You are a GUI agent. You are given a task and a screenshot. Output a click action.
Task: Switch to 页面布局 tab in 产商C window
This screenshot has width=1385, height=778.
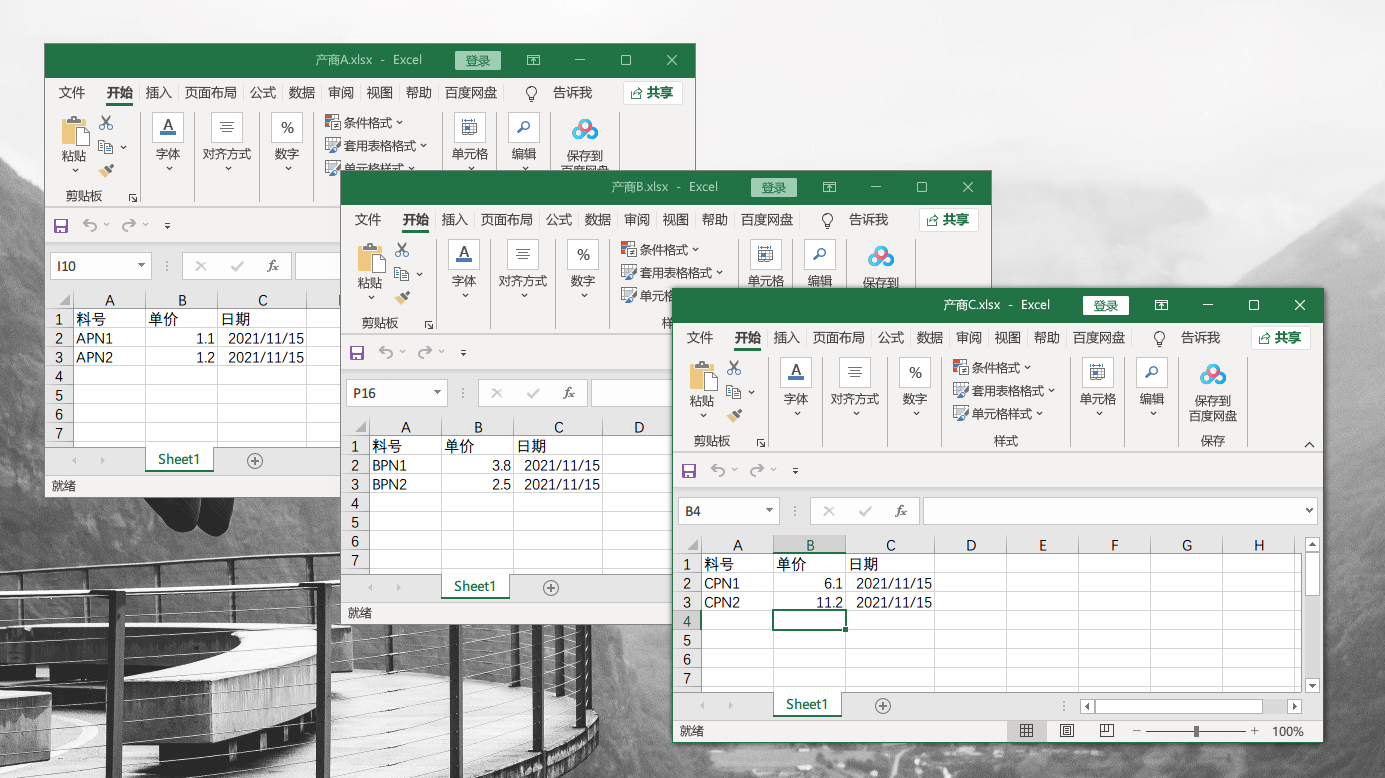point(839,338)
